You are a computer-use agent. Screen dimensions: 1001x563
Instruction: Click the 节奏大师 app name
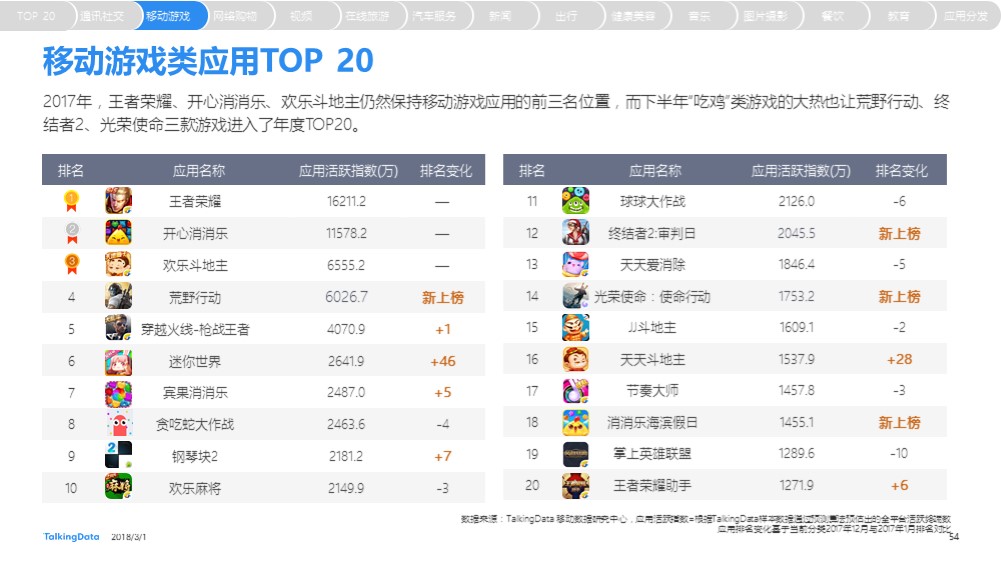[652, 391]
